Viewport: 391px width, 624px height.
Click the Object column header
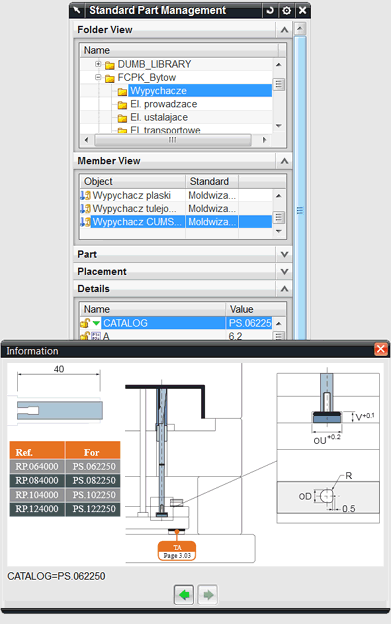[132, 181]
